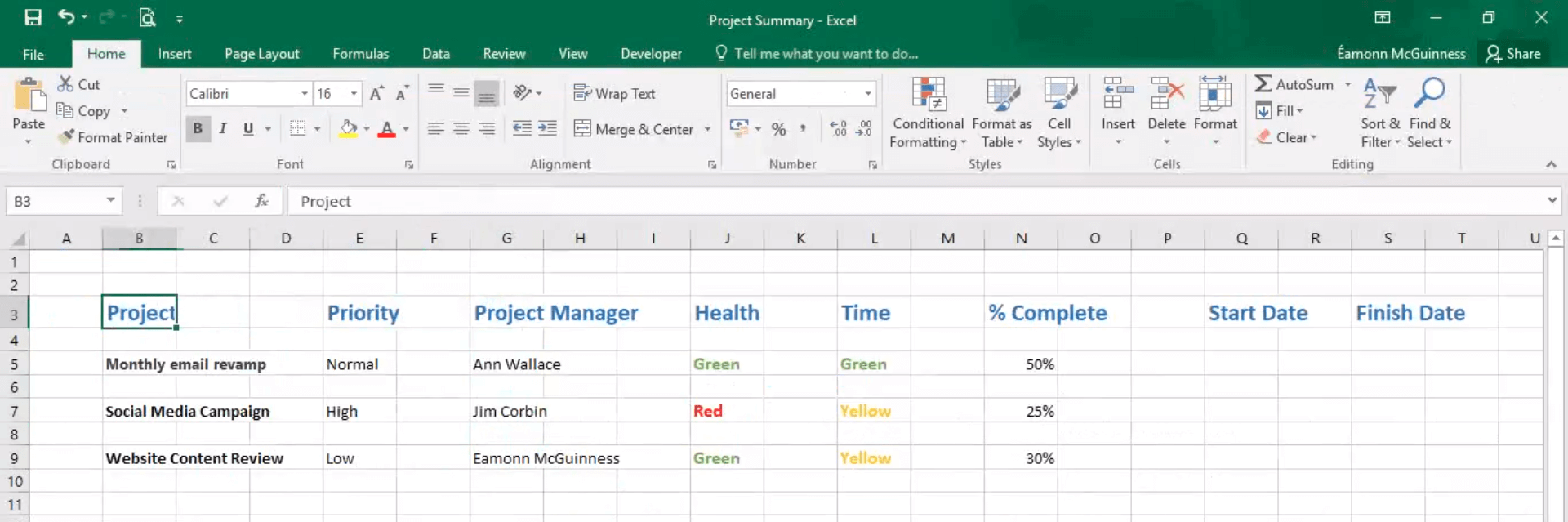Screen dimensions: 1568x522
Task: Click the Eamonn McGuinness account name
Action: tap(1401, 54)
